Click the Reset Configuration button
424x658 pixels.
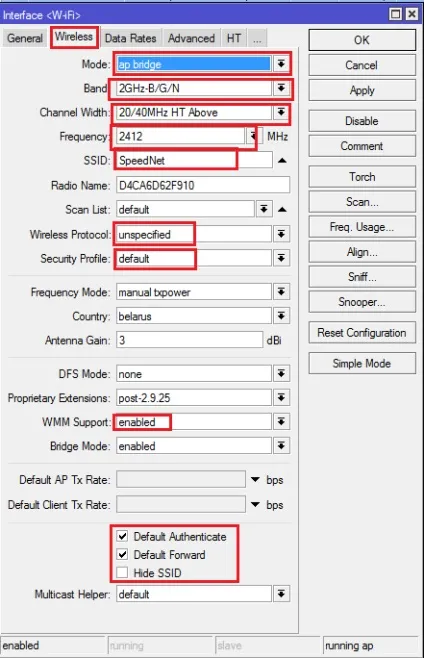362,333
